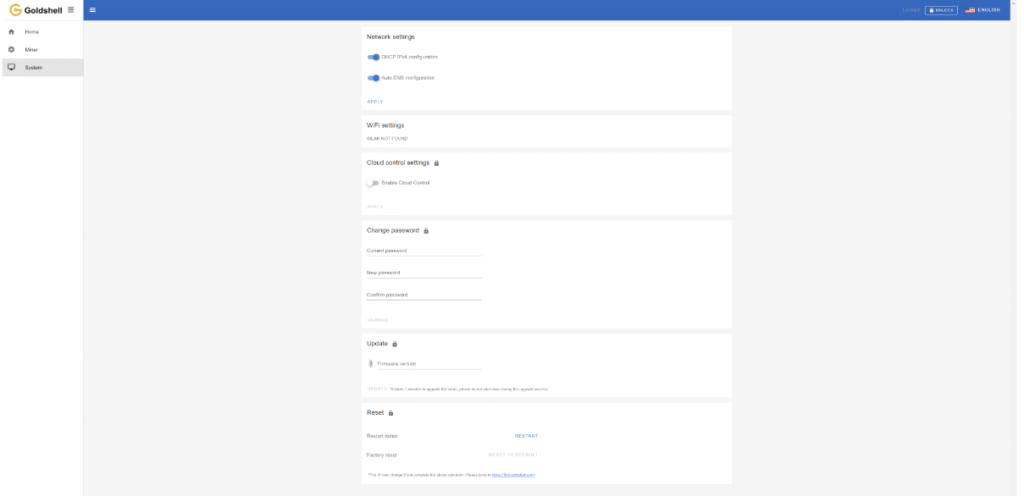Click the Goldshell logo icon

(15, 10)
